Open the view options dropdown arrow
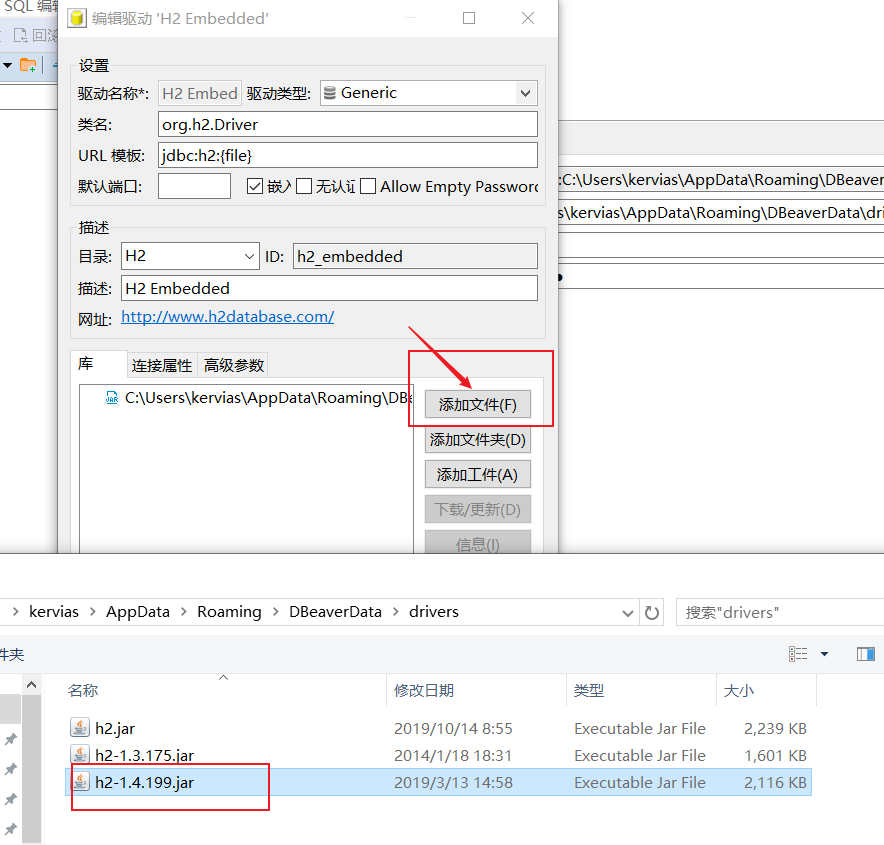Screen dimensions: 884x845 point(824,654)
